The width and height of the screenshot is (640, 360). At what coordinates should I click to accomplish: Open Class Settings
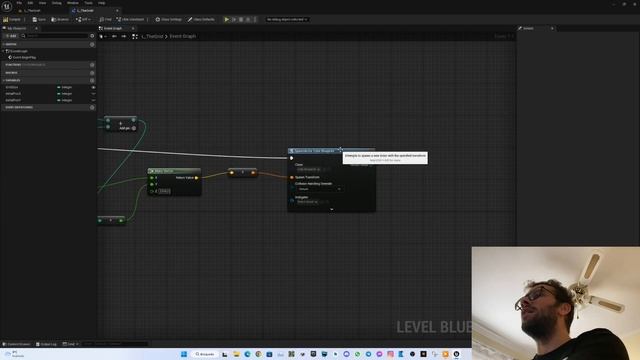pyautogui.click(x=168, y=19)
